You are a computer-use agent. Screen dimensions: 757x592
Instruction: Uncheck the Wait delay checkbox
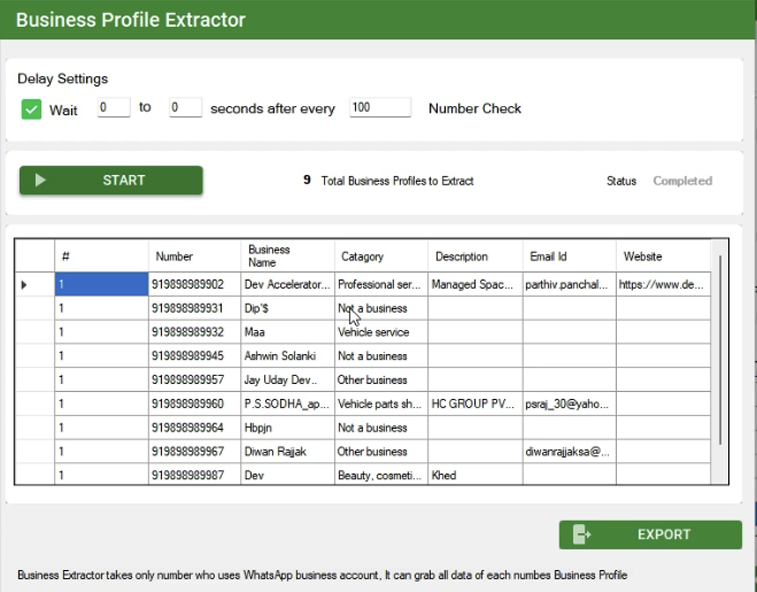31,109
